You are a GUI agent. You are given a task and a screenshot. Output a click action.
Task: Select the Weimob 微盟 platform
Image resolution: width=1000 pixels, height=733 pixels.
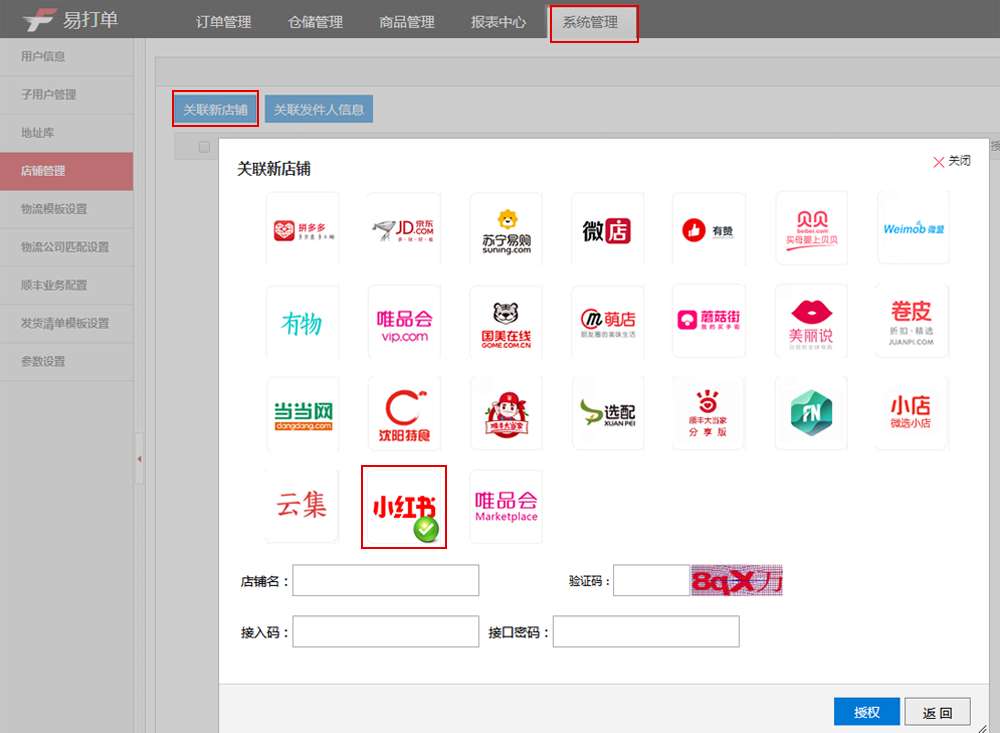913,228
